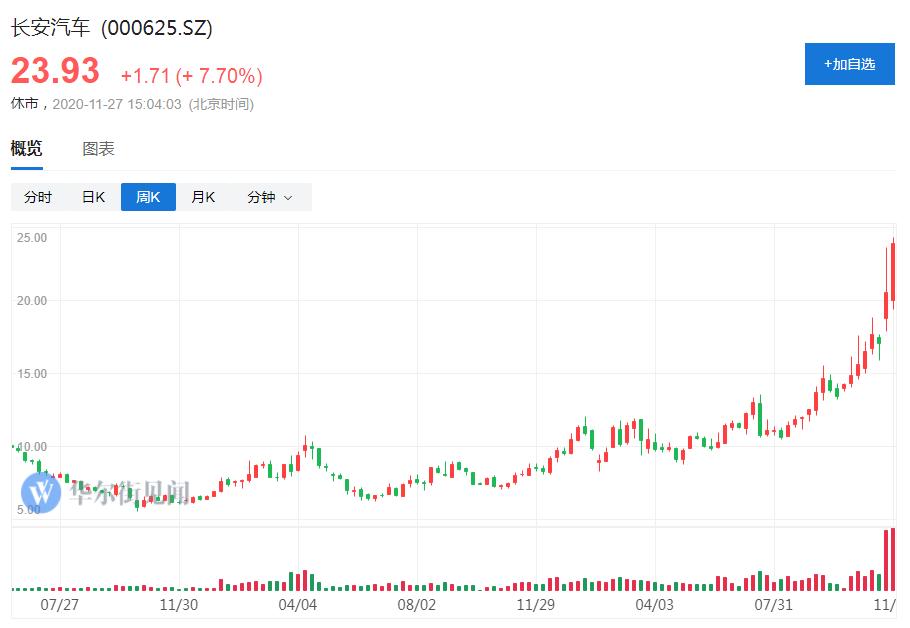Click the 11/30 date axis label
Screen dimensions: 910x628
[x=178, y=605]
